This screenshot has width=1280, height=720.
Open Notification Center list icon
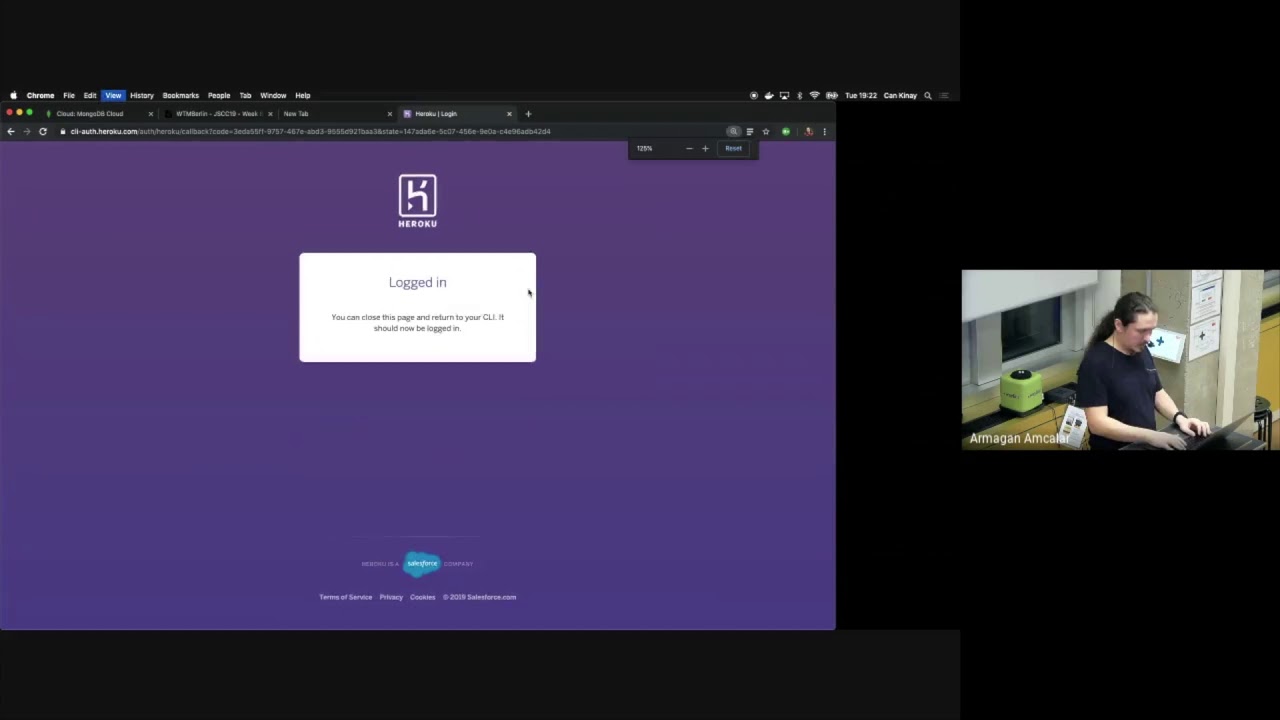tap(944, 96)
